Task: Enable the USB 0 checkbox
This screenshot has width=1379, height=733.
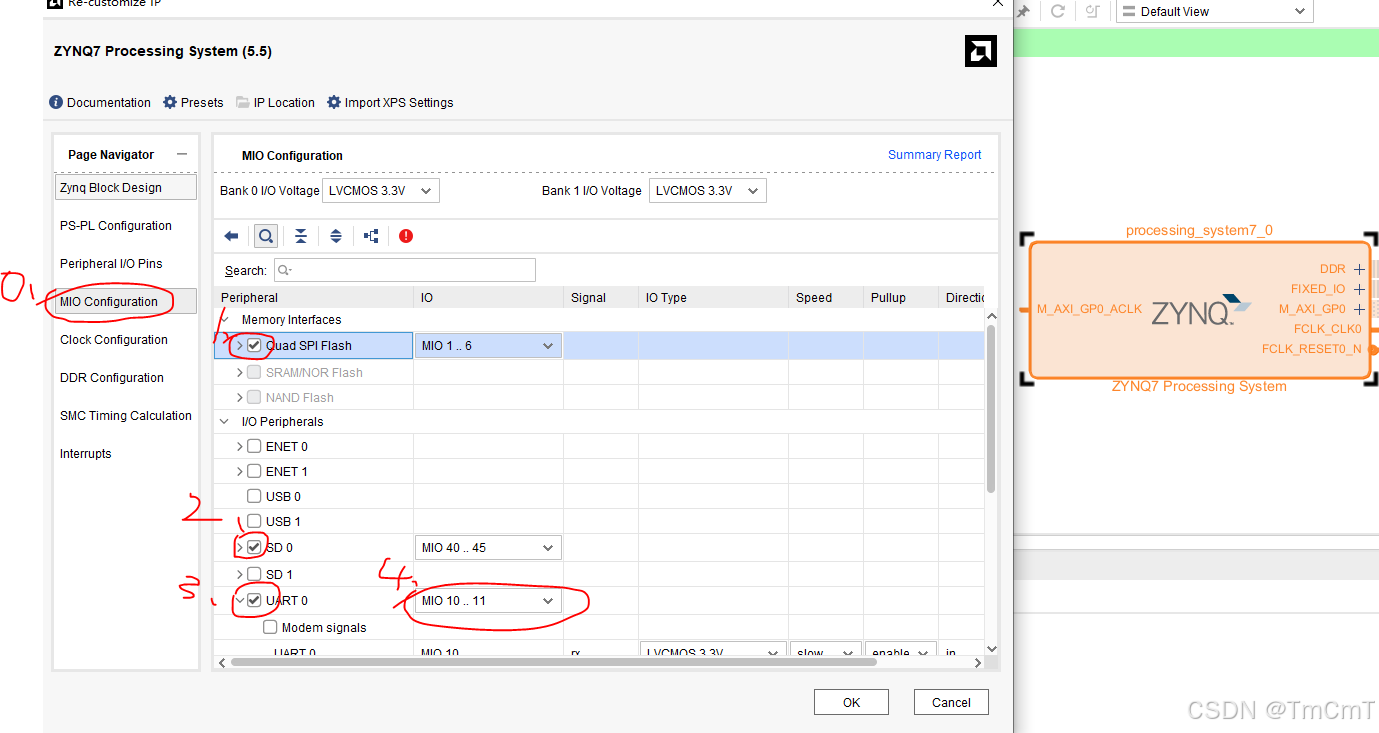Action: (254, 496)
